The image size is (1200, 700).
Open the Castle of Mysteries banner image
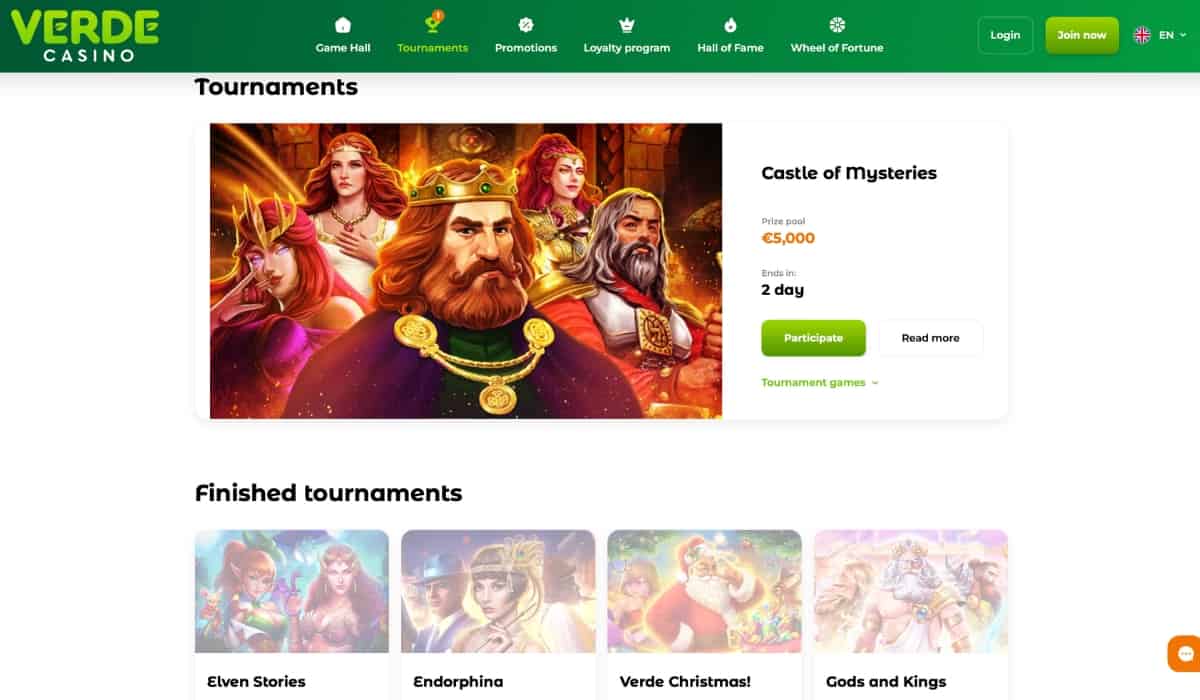click(x=466, y=270)
